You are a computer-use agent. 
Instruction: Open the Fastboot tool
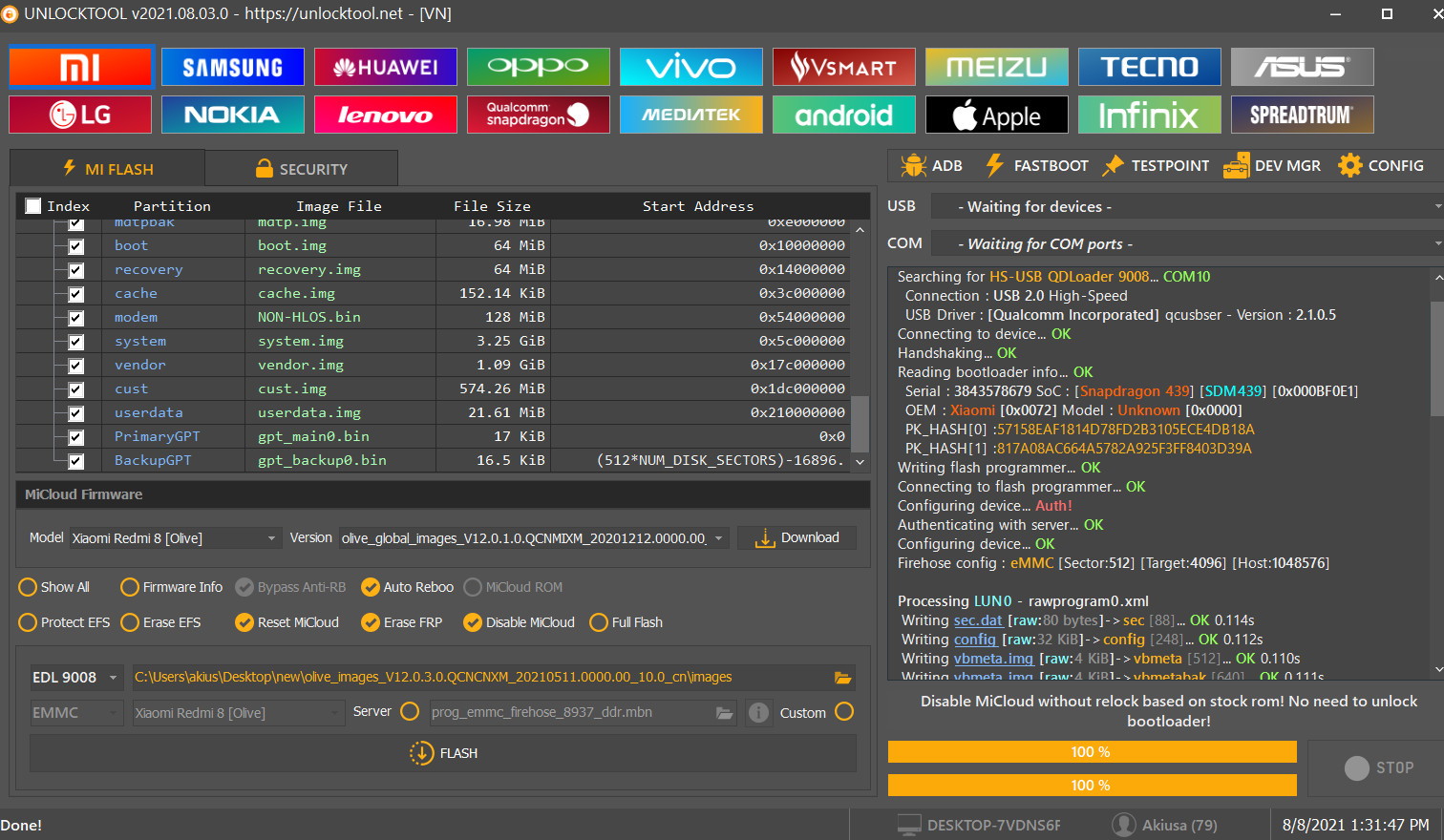click(1036, 165)
